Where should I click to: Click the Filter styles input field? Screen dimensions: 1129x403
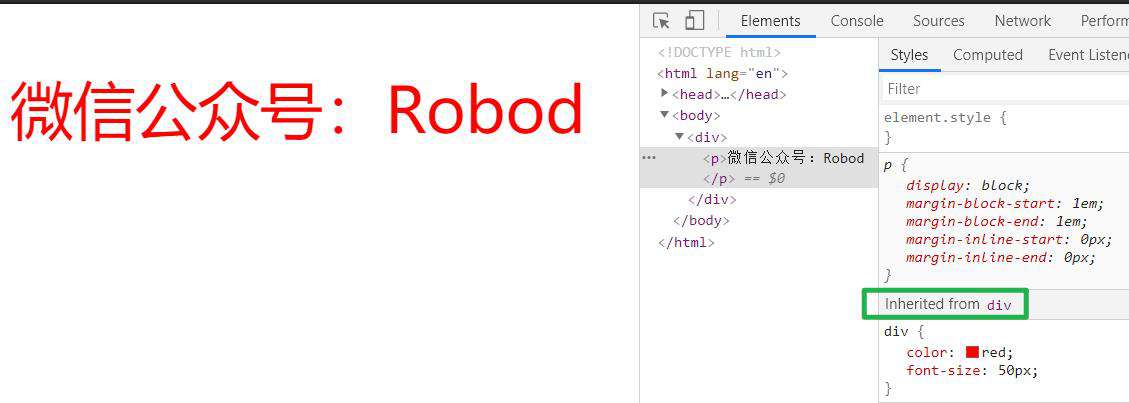pyautogui.click(x=1005, y=89)
